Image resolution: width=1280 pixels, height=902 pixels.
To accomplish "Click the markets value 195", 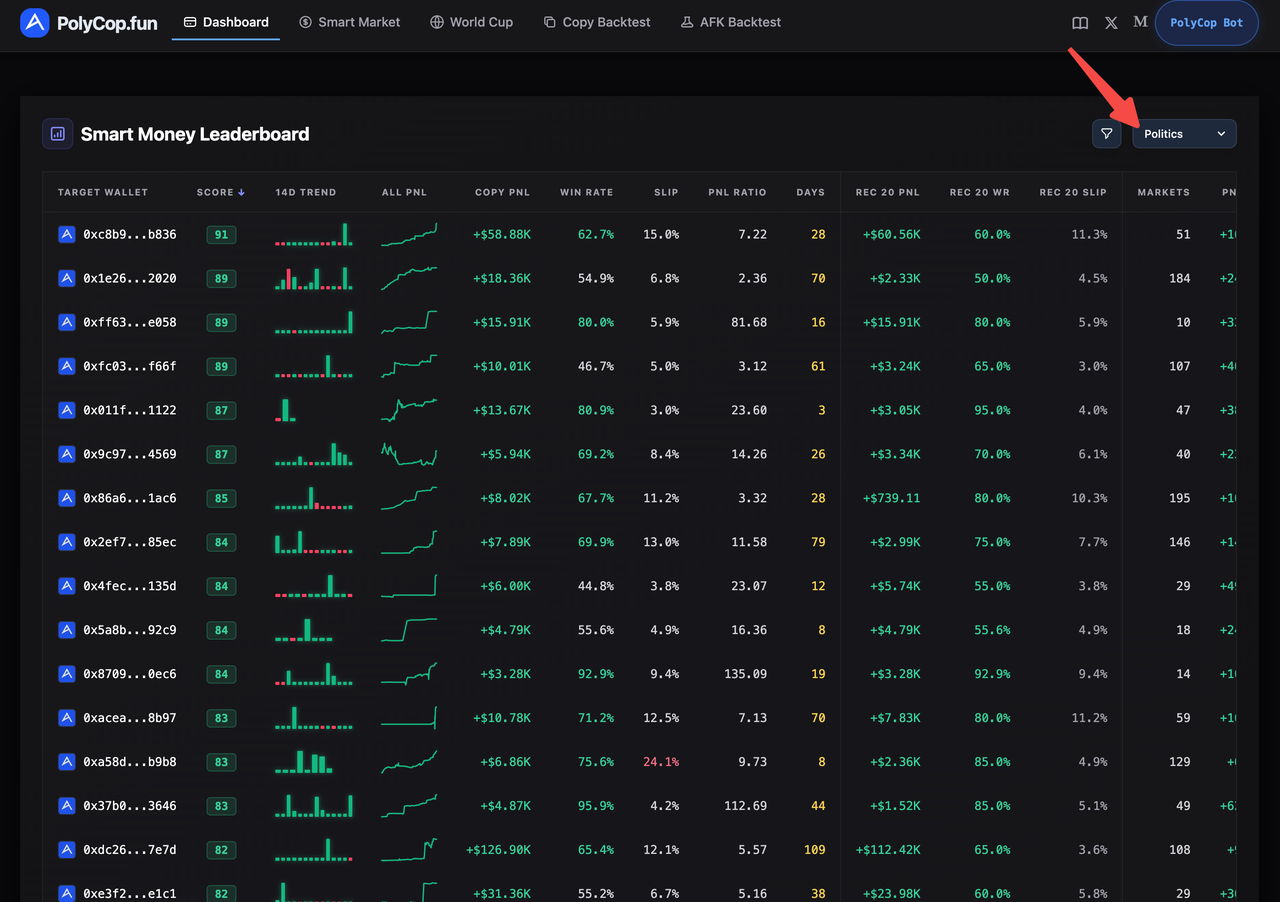I will 1180,498.
